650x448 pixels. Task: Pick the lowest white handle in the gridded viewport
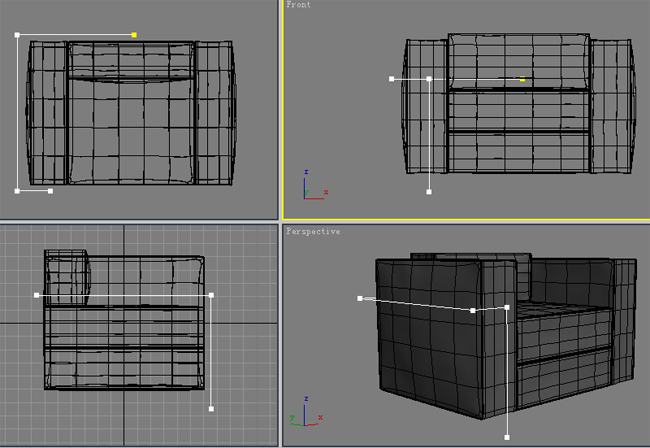pyautogui.click(x=211, y=409)
